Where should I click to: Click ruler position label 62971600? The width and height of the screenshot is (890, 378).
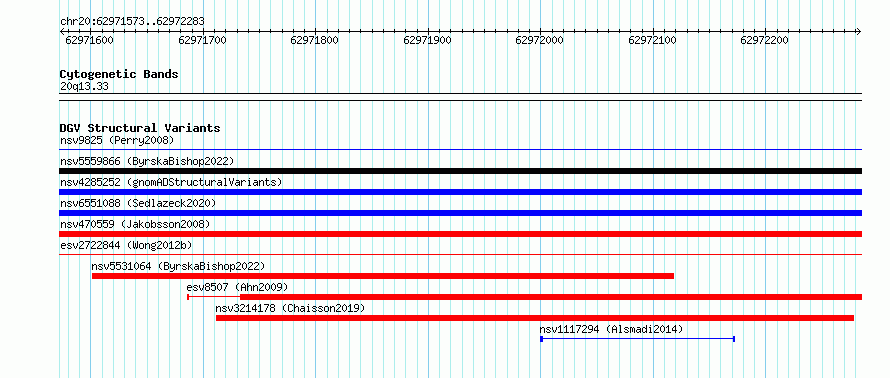(x=90, y=40)
